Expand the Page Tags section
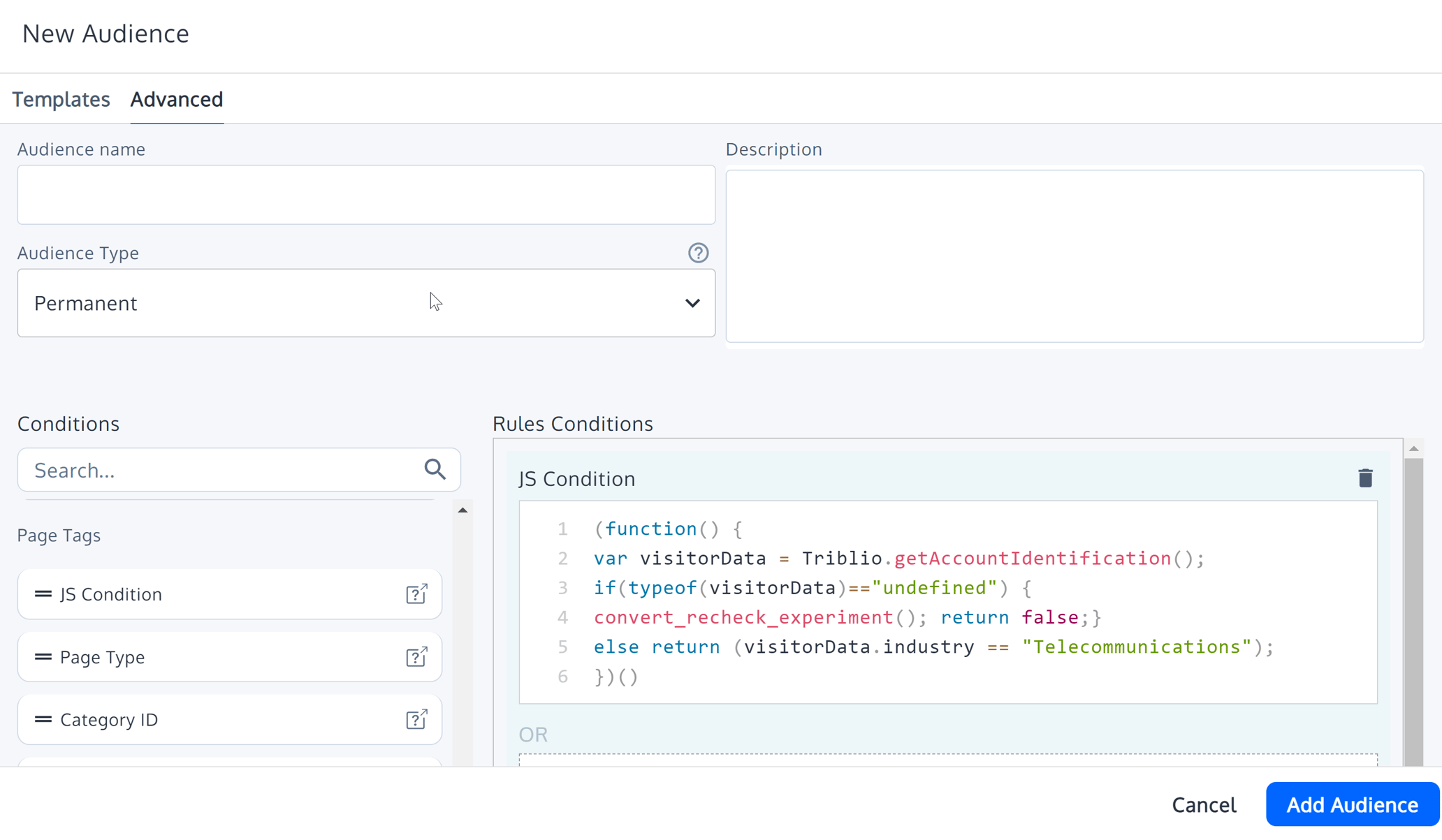The height and width of the screenshot is (840, 1442). pyautogui.click(x=59, y=535)
